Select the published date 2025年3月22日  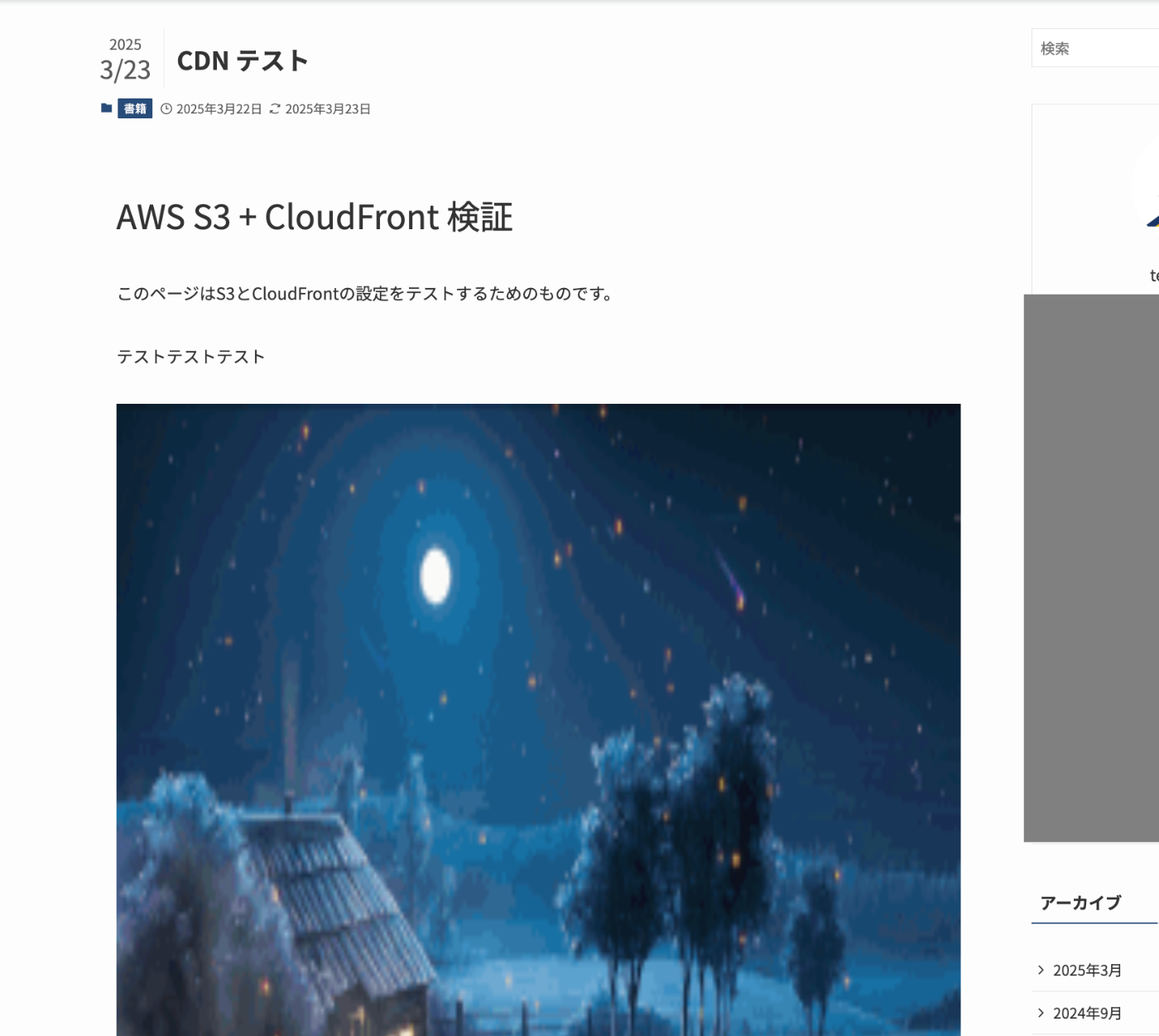(x=219, y=109)
